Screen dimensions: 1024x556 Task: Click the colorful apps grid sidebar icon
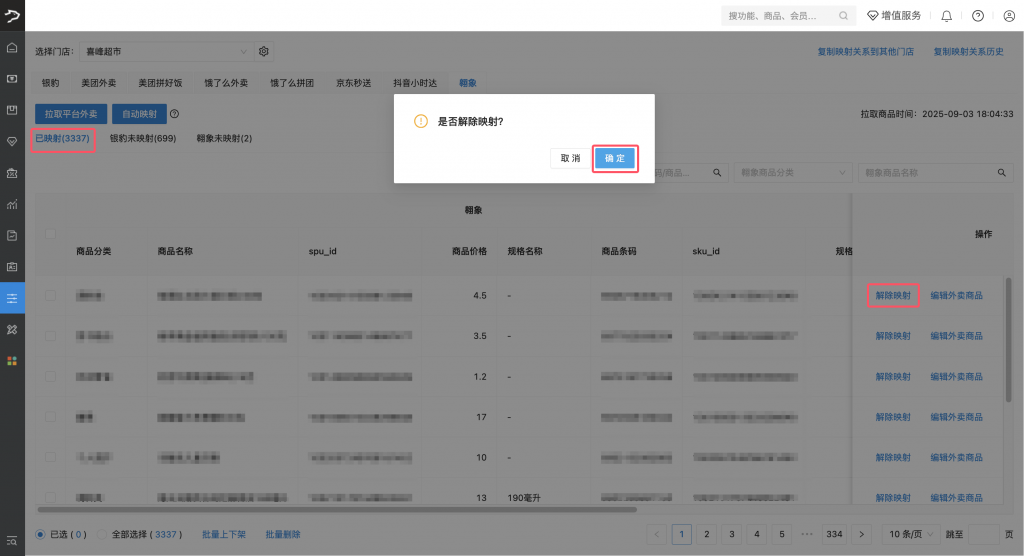point(12,360)
